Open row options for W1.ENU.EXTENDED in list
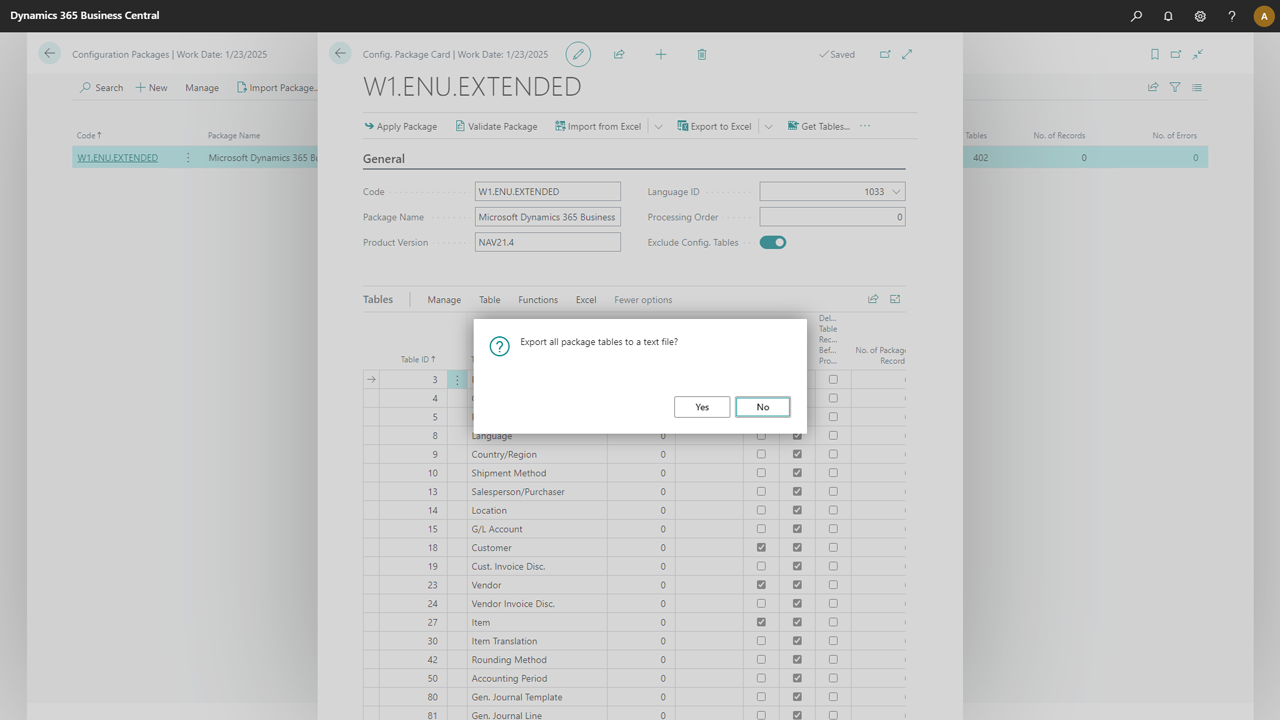This screenshot has width=1280, height=720. 188,157
